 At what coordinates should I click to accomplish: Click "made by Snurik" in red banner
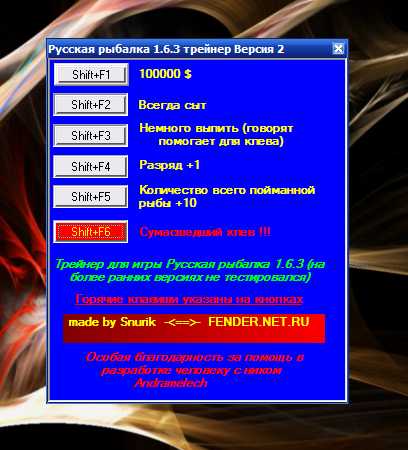112,322
